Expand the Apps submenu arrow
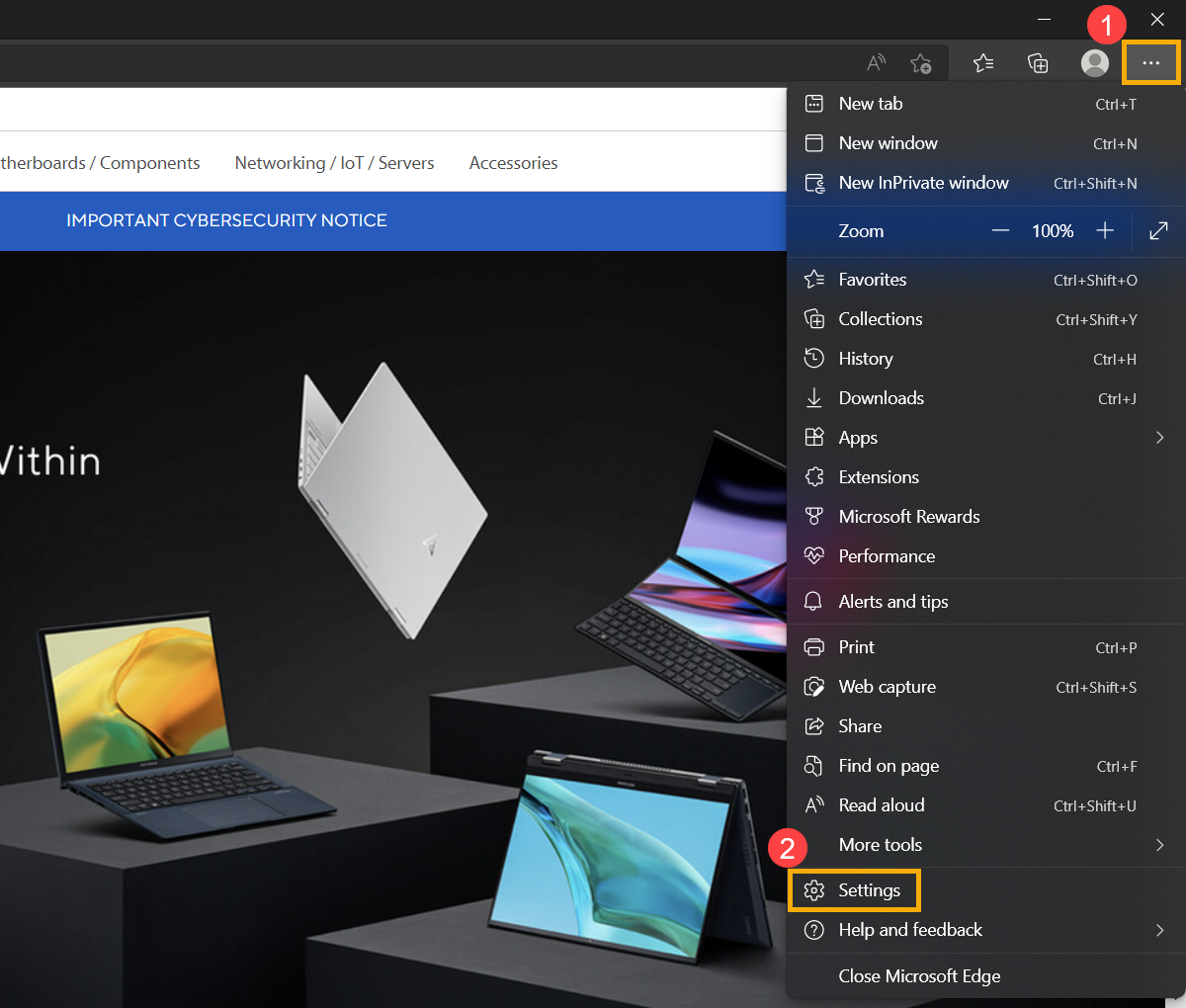 pos(1159,438)
